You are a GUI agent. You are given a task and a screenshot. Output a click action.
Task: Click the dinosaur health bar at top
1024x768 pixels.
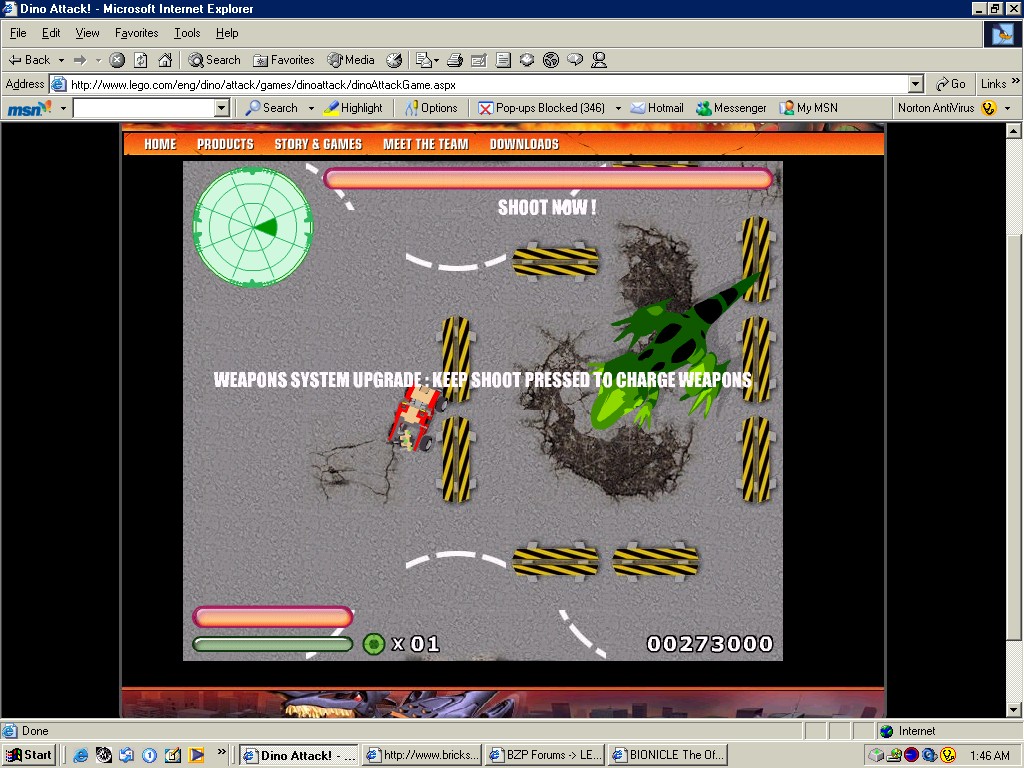(549, 178)
